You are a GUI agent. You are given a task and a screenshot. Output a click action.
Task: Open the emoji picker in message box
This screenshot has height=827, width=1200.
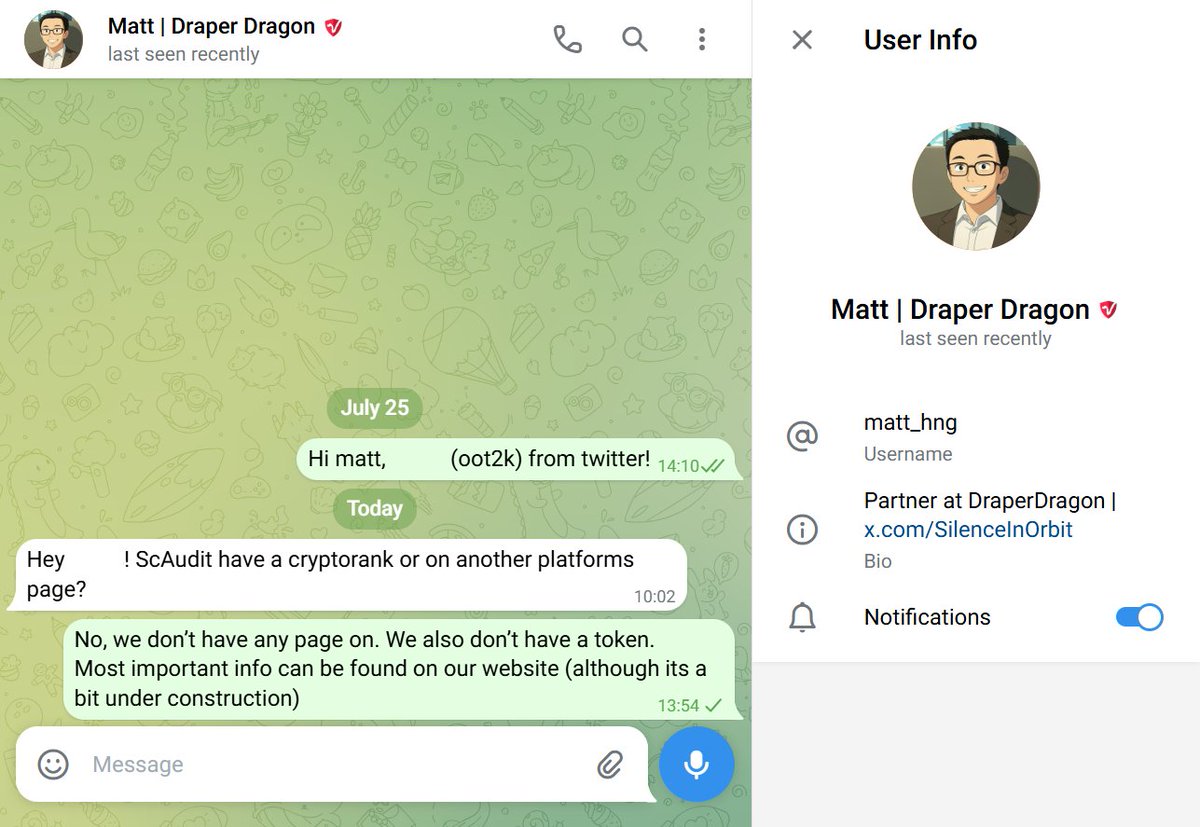(x=53, y=765)
